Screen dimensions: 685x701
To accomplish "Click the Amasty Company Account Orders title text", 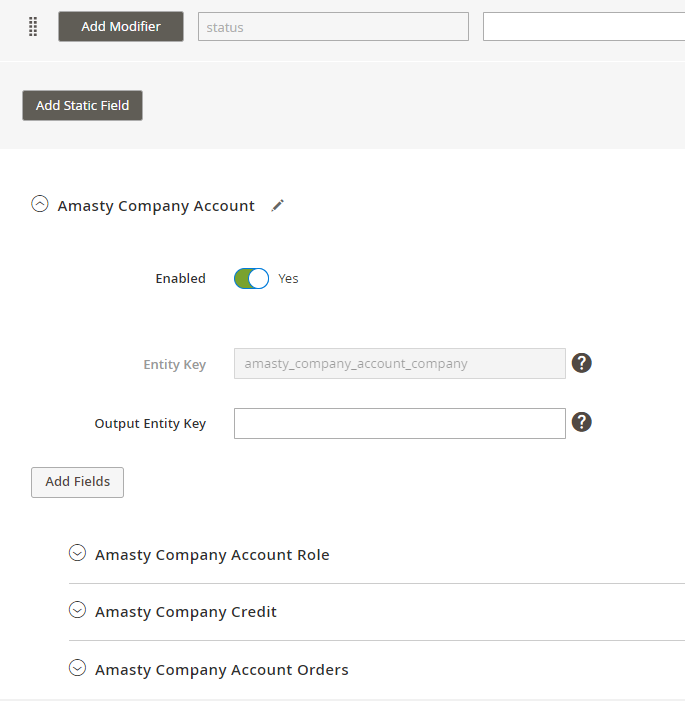I will (x=222, y=670).
